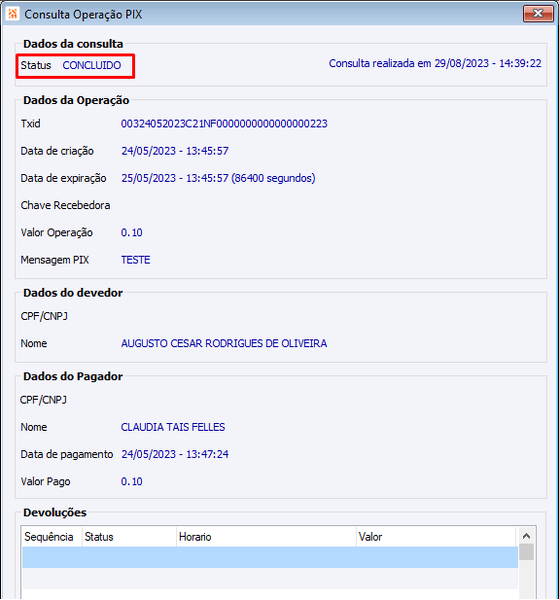Viewport: 559px width, 600px height.
Task: Select the highlighted first row in Devoluções
Action: [x=270, y=557]
